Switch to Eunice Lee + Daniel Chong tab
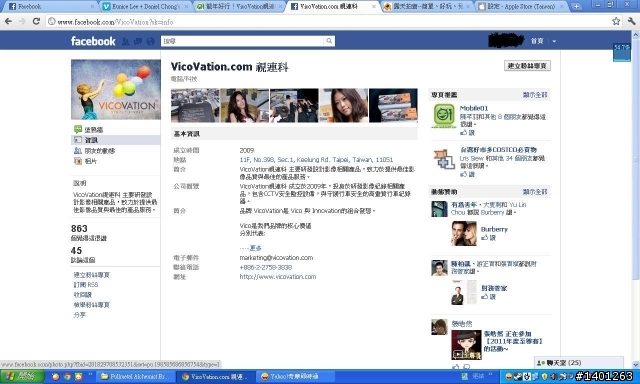This screenshot has height=384, width=640. tap(145, 7)
